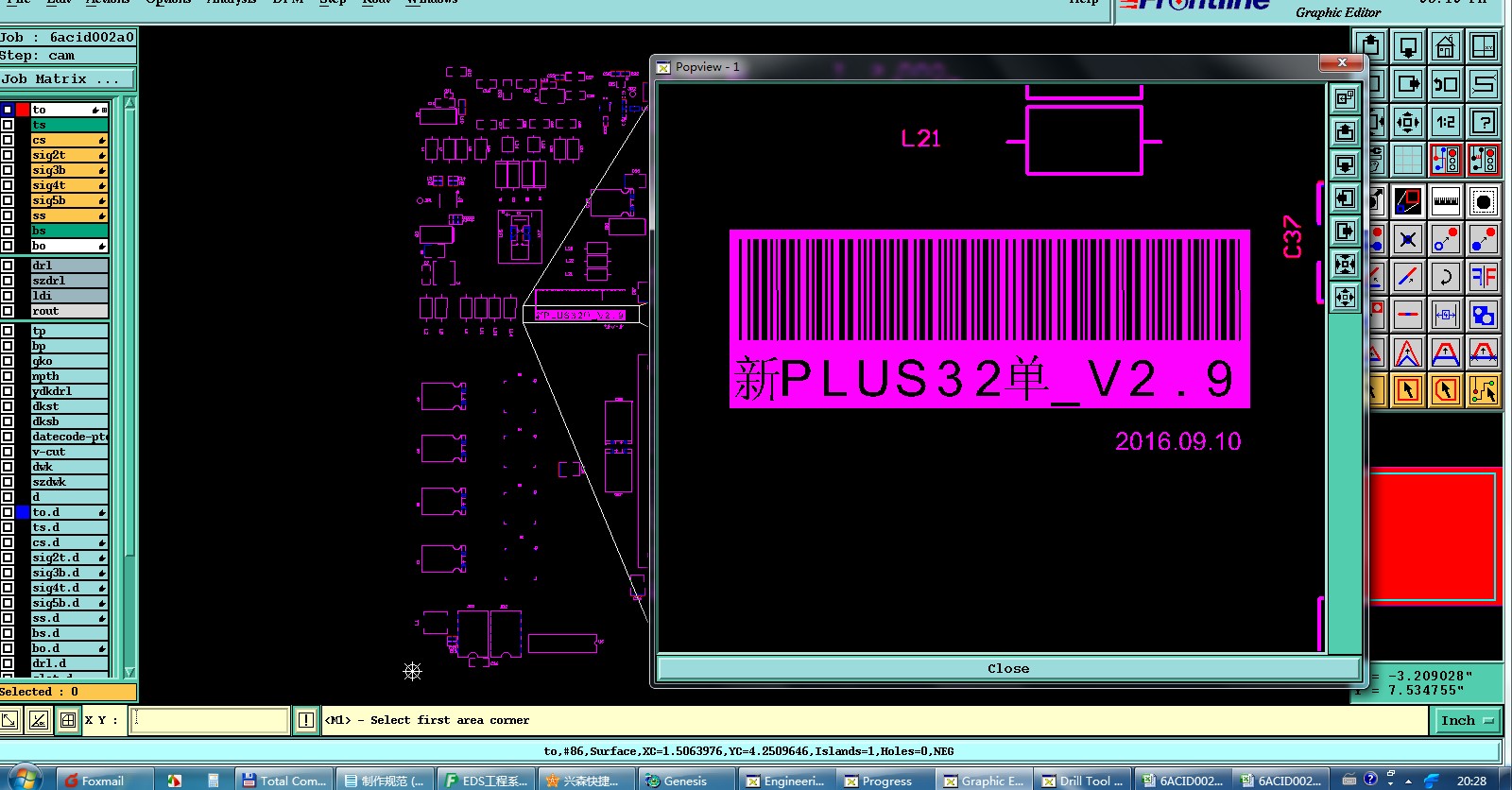Click the layer list scroll down arrow
The width and height of the screenshot is (1512, 790).
pyautogui.click(x=130, y=672)
